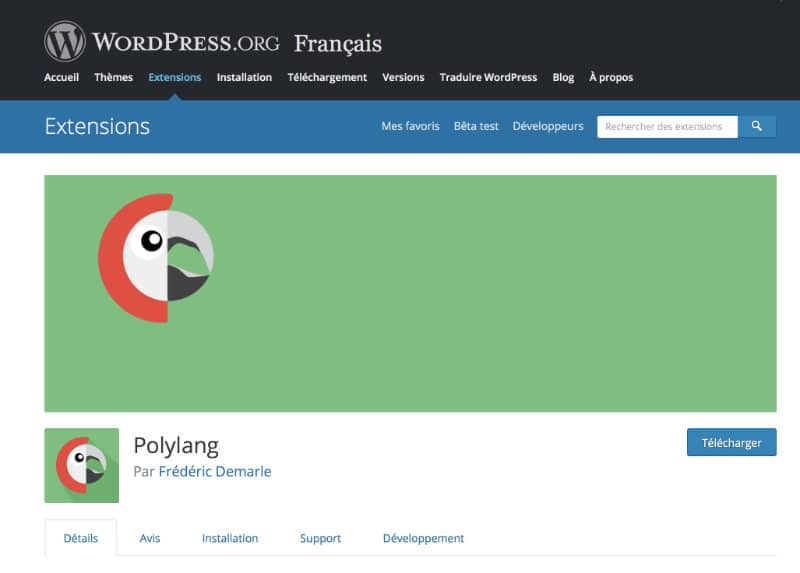Go to Installation in the top navigation
Screen dimensions: 800x573
pos(244,78)
